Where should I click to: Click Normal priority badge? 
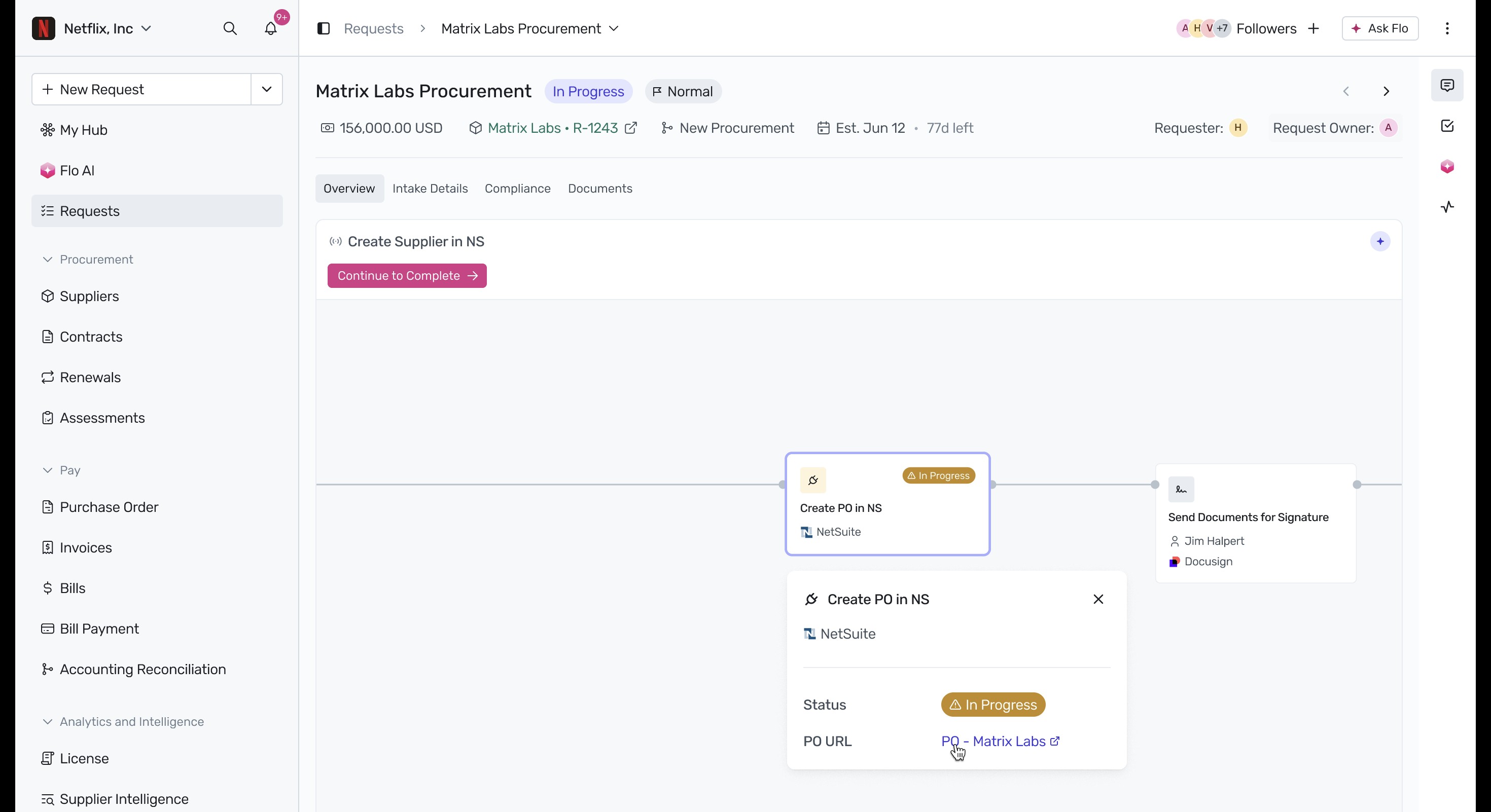point(683,91)
